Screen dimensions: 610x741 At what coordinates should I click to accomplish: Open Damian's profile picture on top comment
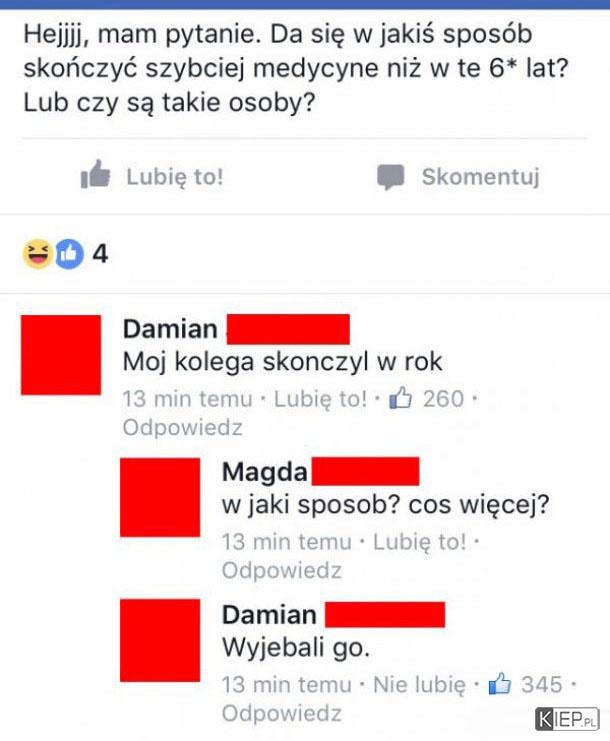pos(61,355)
